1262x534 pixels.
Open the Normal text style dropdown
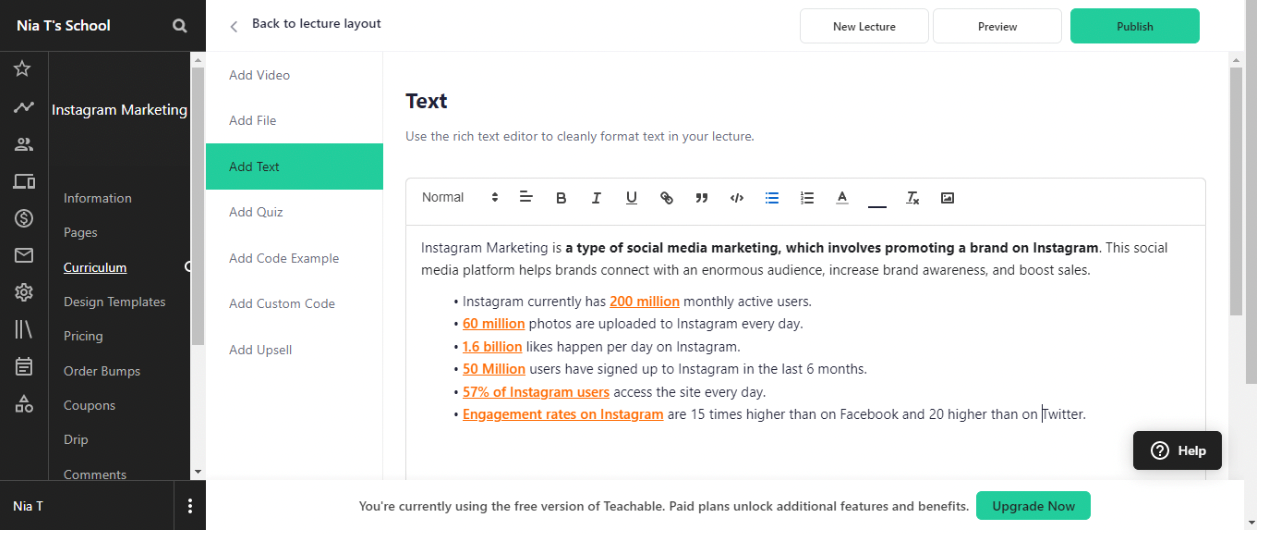(459, 198)
